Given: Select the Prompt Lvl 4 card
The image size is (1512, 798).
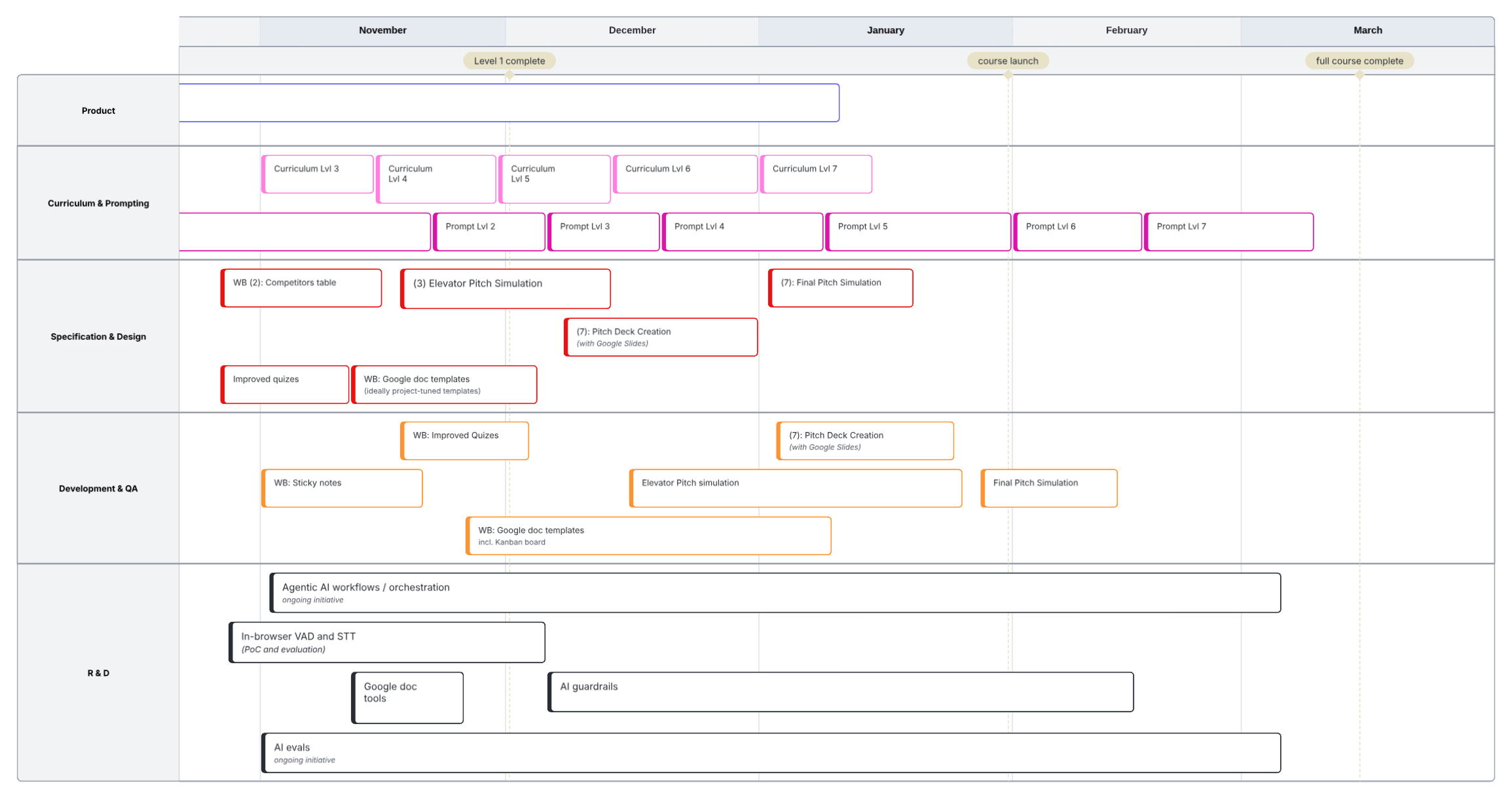Looking at the screenshot, I should tap(743, 232).
